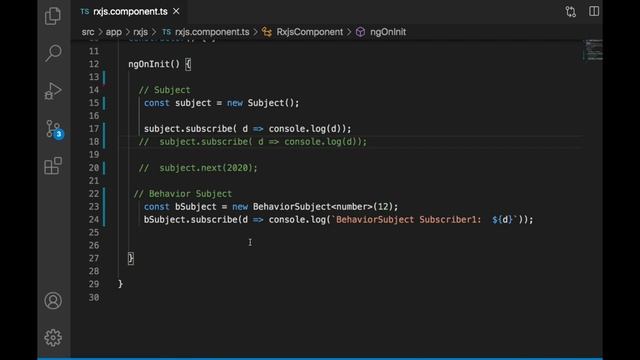The height and width of the screenshot is (360, 640).
Task: Click 'console.log(d)' on line 17
Action: pyautogui.click(x=305, y=129)
